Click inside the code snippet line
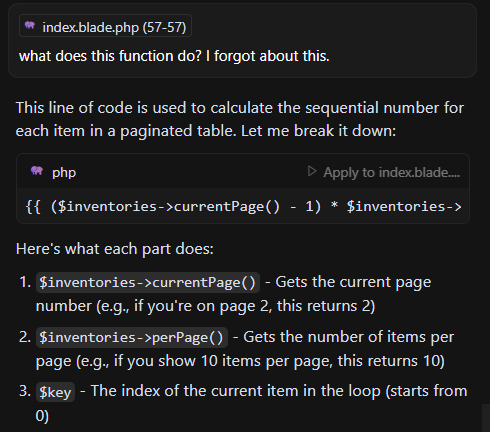 click(243, 206)
